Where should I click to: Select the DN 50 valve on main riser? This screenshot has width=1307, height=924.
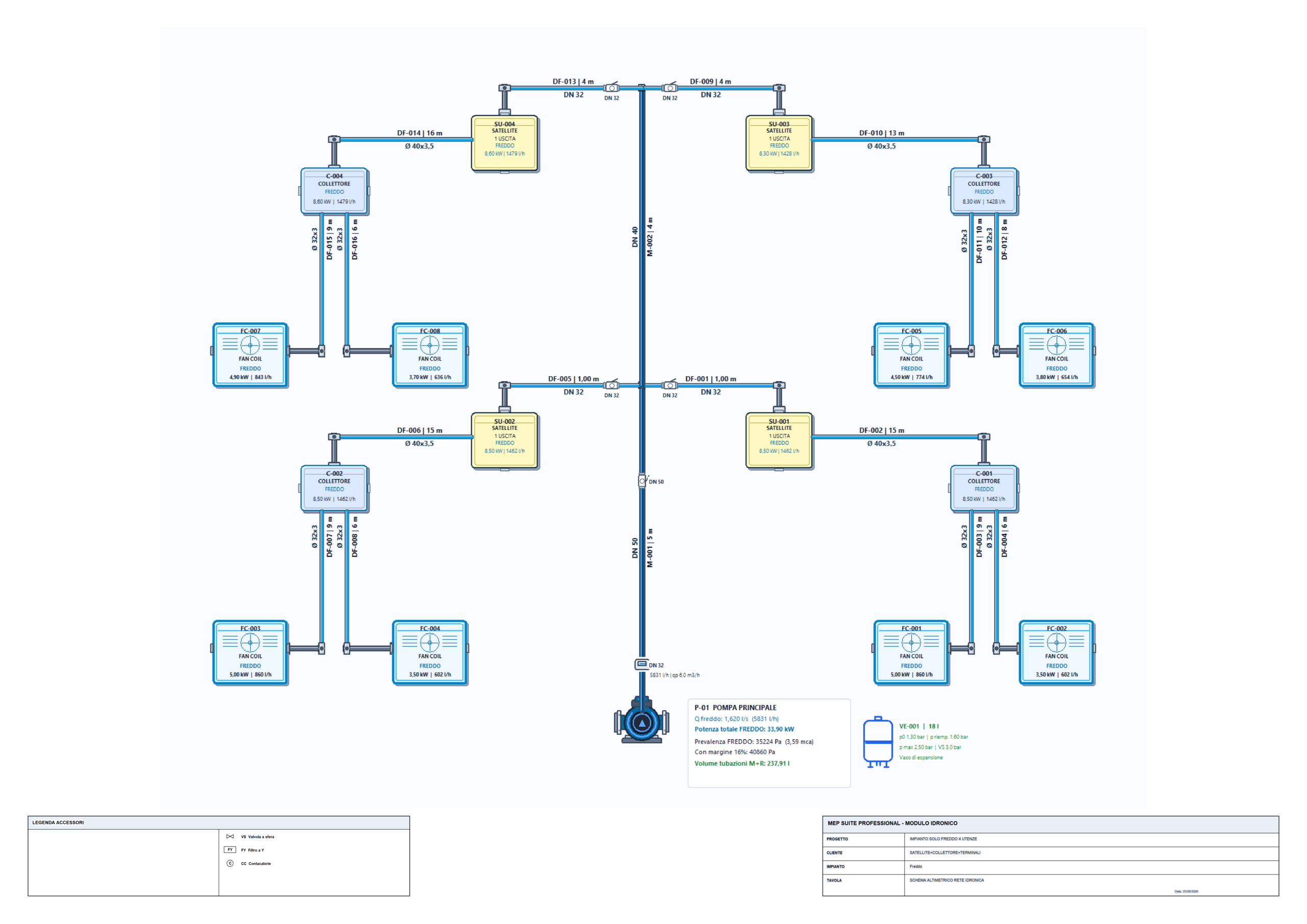click(642, 481)
